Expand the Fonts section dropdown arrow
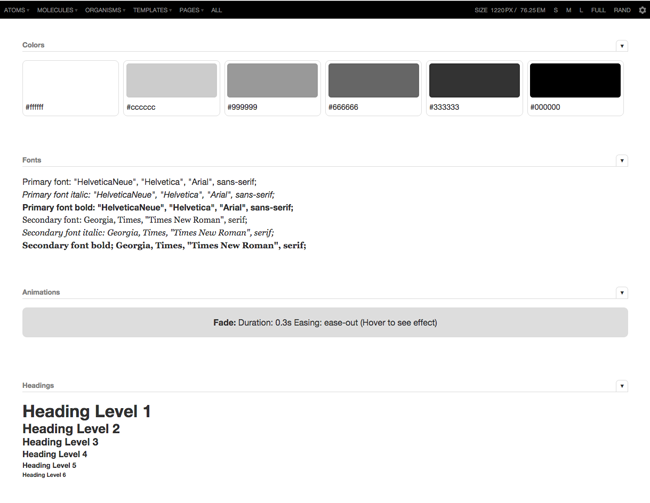 [x=622, y=160]
